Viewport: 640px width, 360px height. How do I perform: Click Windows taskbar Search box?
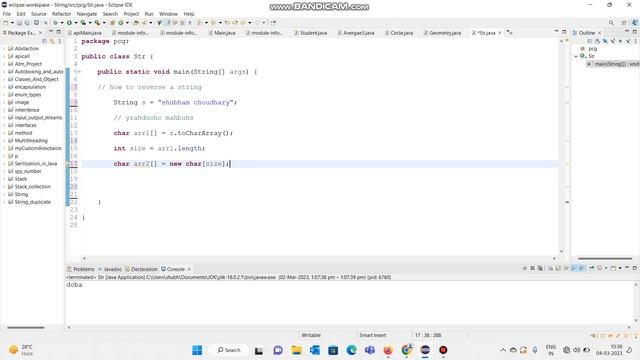pos(229,350)
